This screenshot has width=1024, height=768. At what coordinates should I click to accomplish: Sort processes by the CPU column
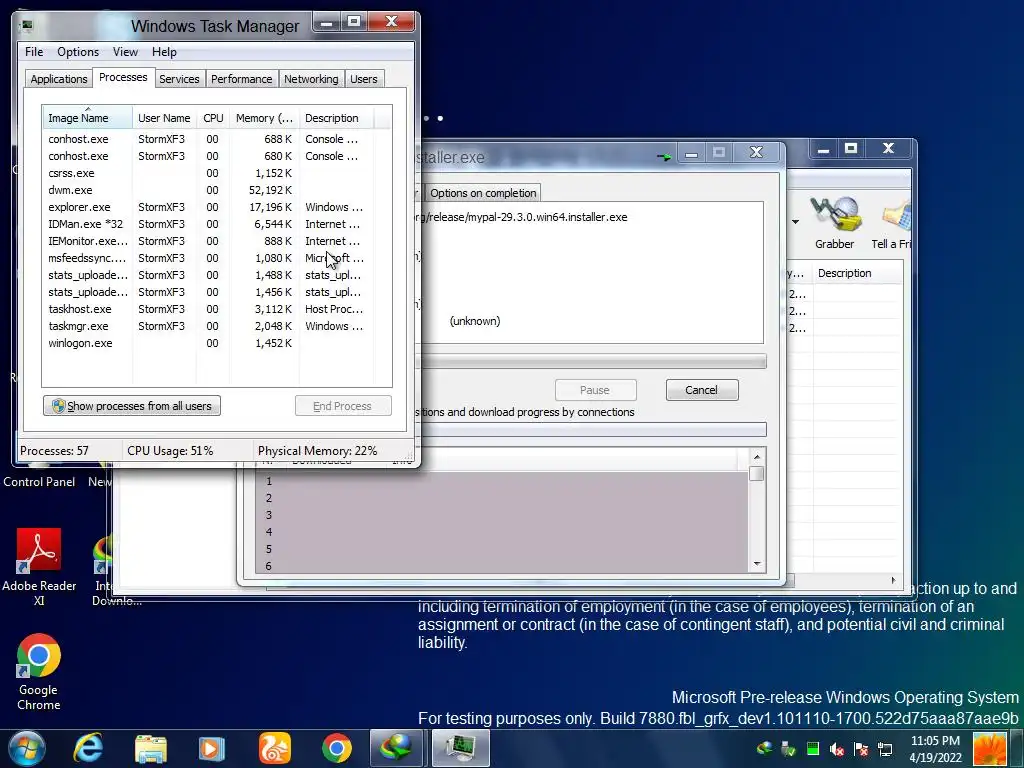click(213, 118)
